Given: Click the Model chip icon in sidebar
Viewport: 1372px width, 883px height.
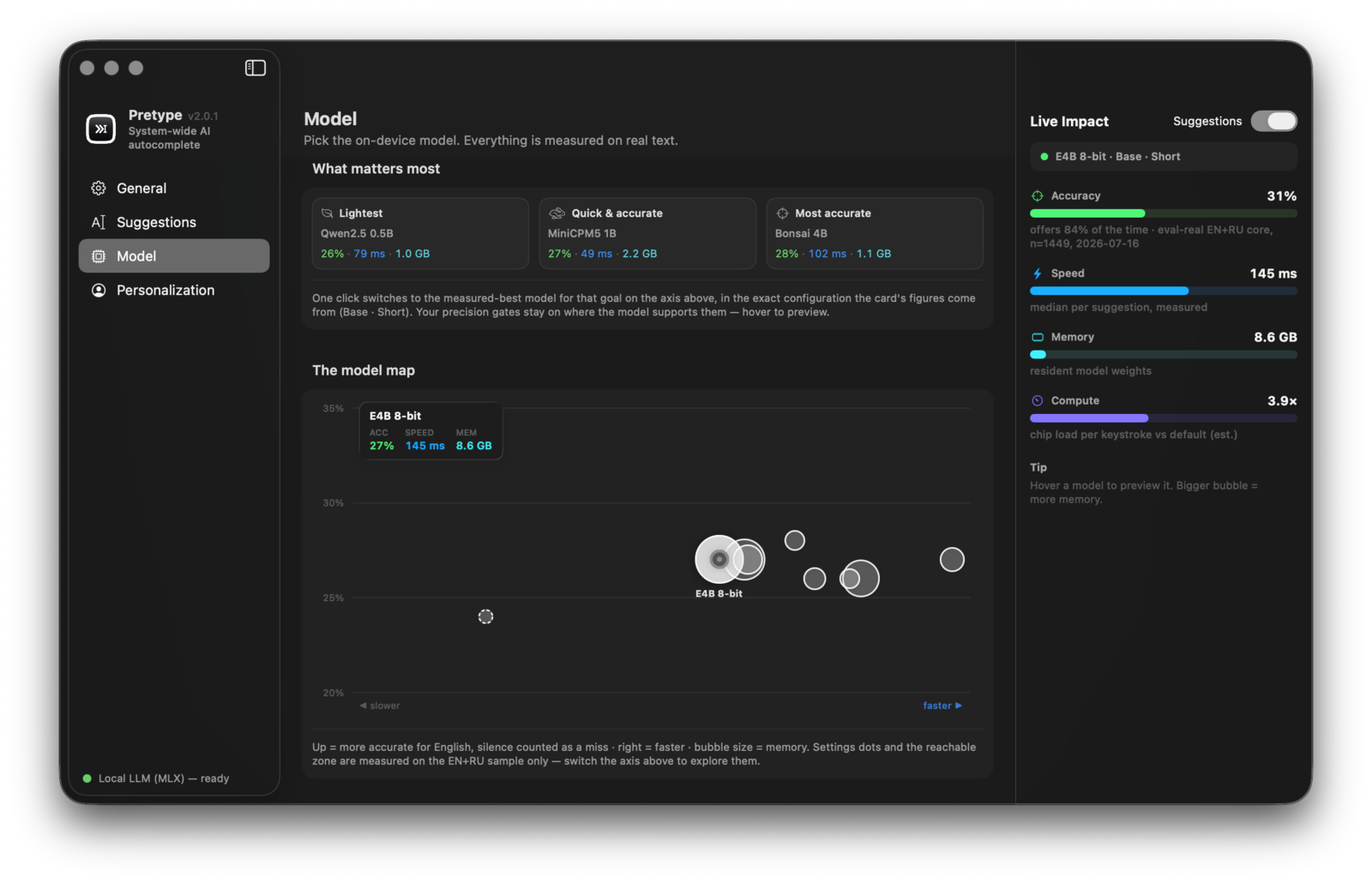Looking at the screenshot, I should point(99,256).
